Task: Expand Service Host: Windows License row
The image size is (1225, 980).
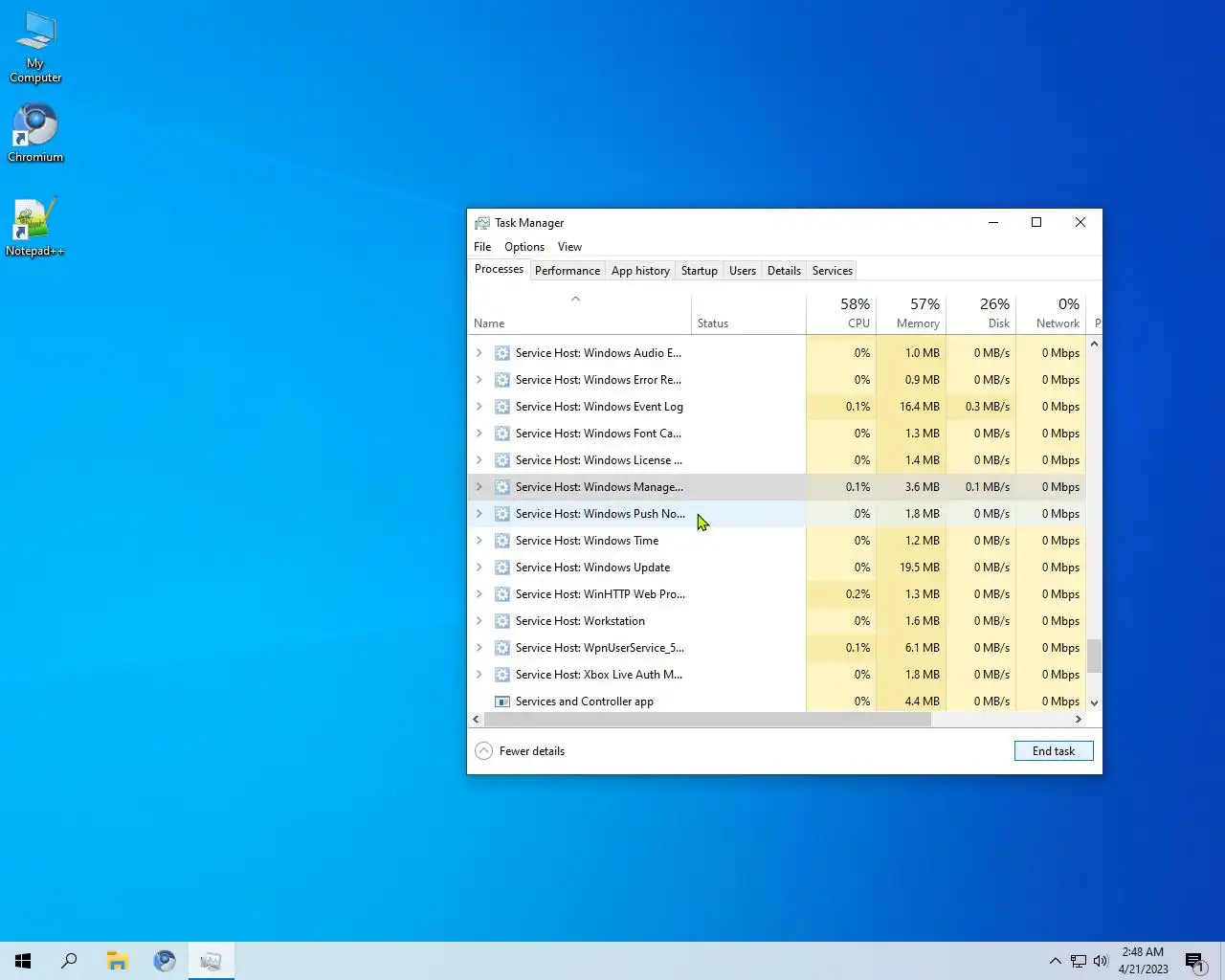Action: (x=479, y=460)
